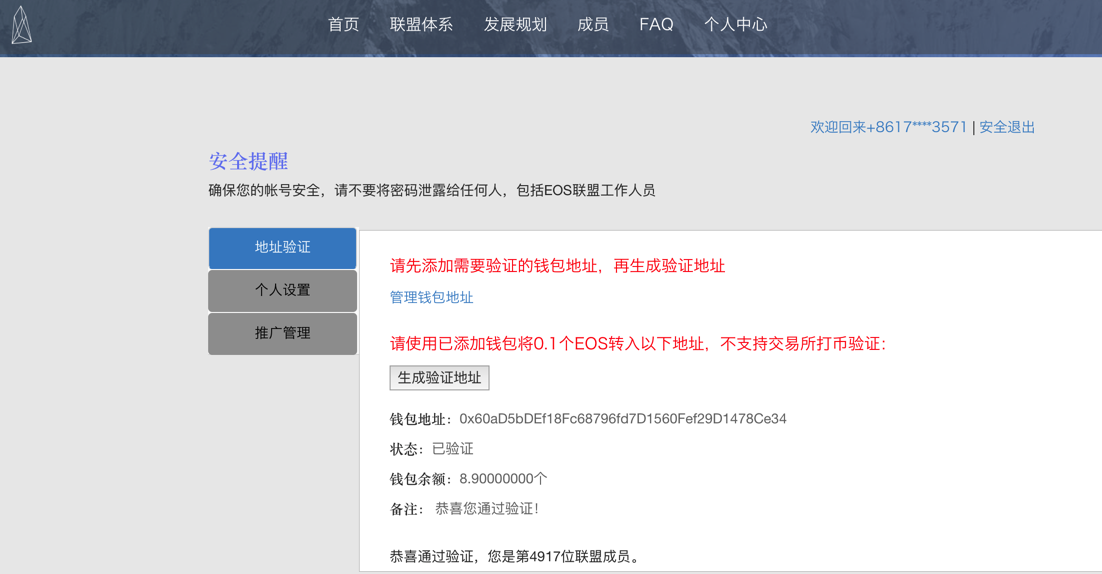
Task: Click the status value 已验证
Action: [x=453, y=449]
